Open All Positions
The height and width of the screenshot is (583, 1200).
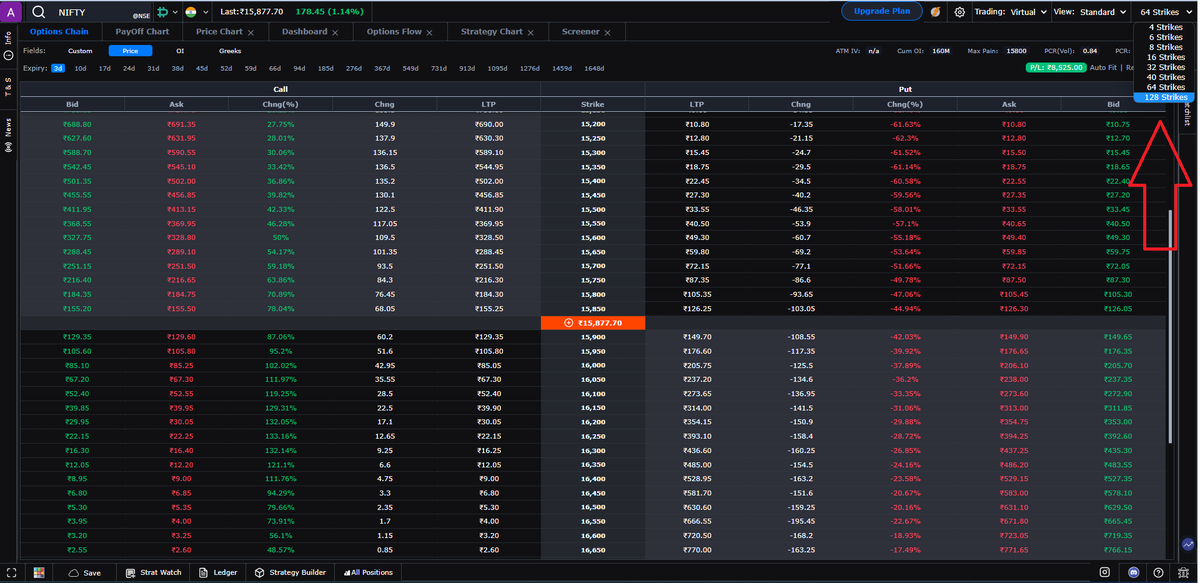tap(369, 573)
